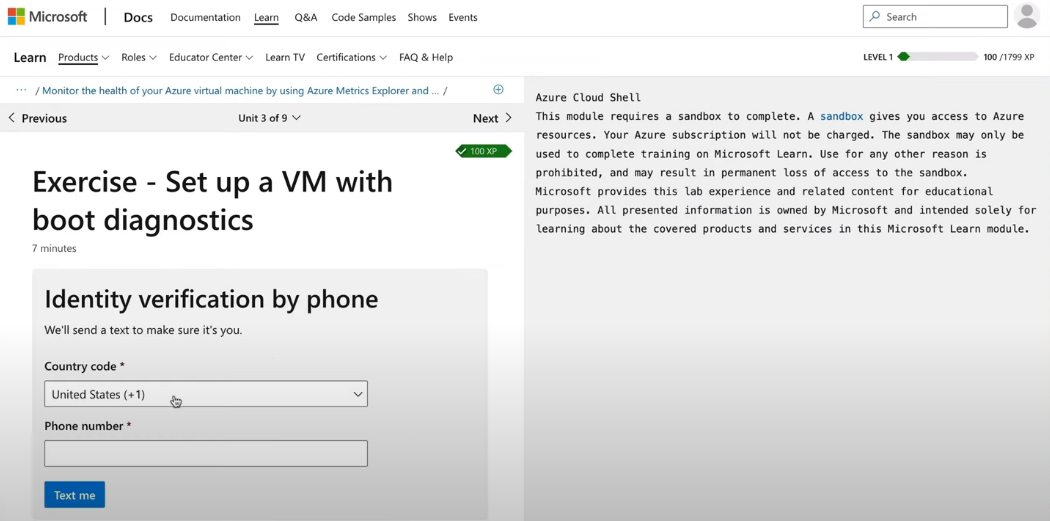Go to the Next unit
The height and width of the screenshot is (521, 1050).
point(492,118)
